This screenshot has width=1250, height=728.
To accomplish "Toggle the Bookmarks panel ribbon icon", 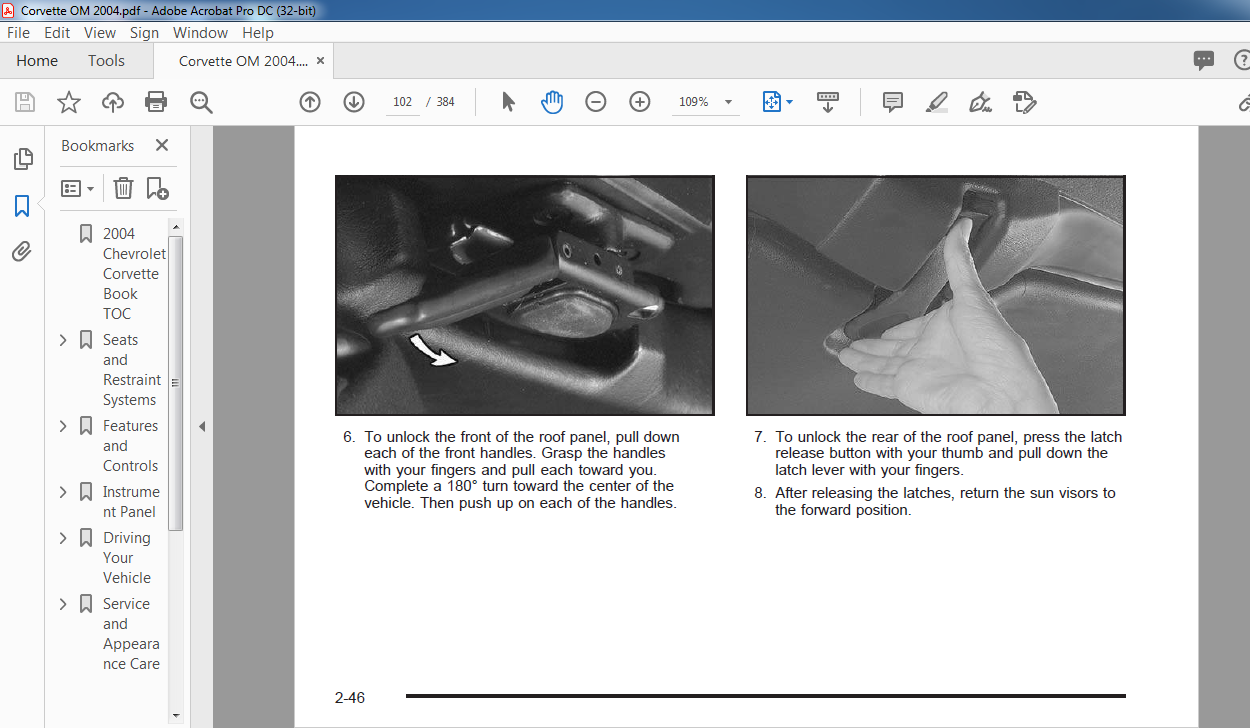I will (22, 206).
